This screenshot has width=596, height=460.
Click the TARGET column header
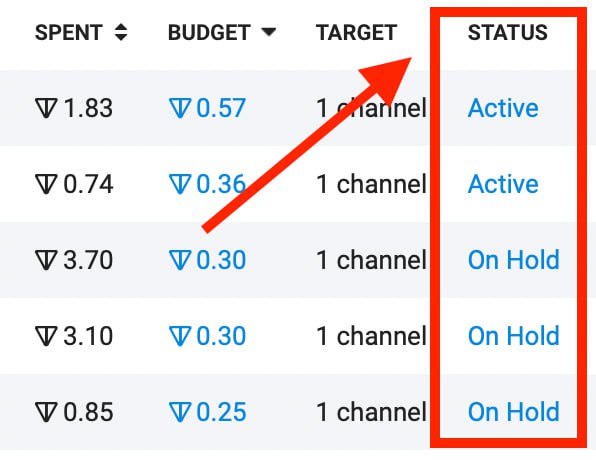pos(357,32)
